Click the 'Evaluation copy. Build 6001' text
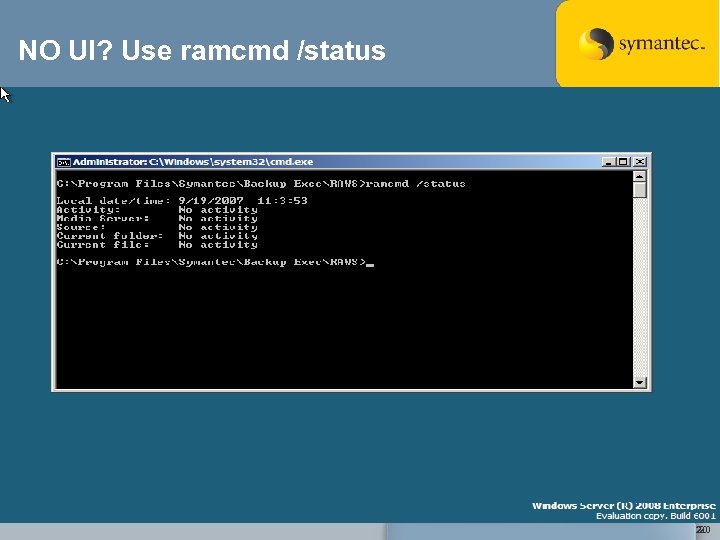 coord(656,516)
